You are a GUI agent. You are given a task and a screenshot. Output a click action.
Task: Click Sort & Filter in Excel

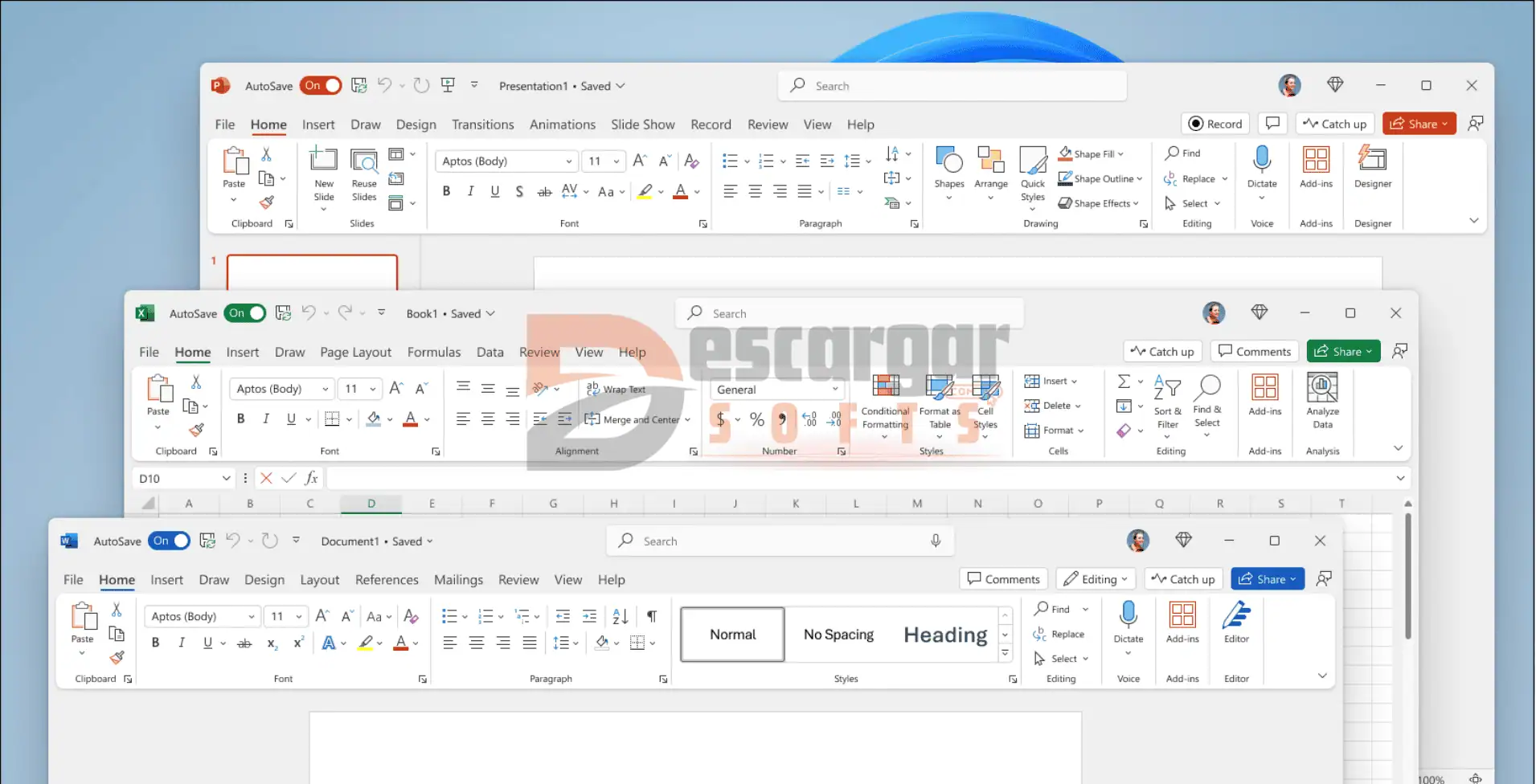[x=1168, y=406]
